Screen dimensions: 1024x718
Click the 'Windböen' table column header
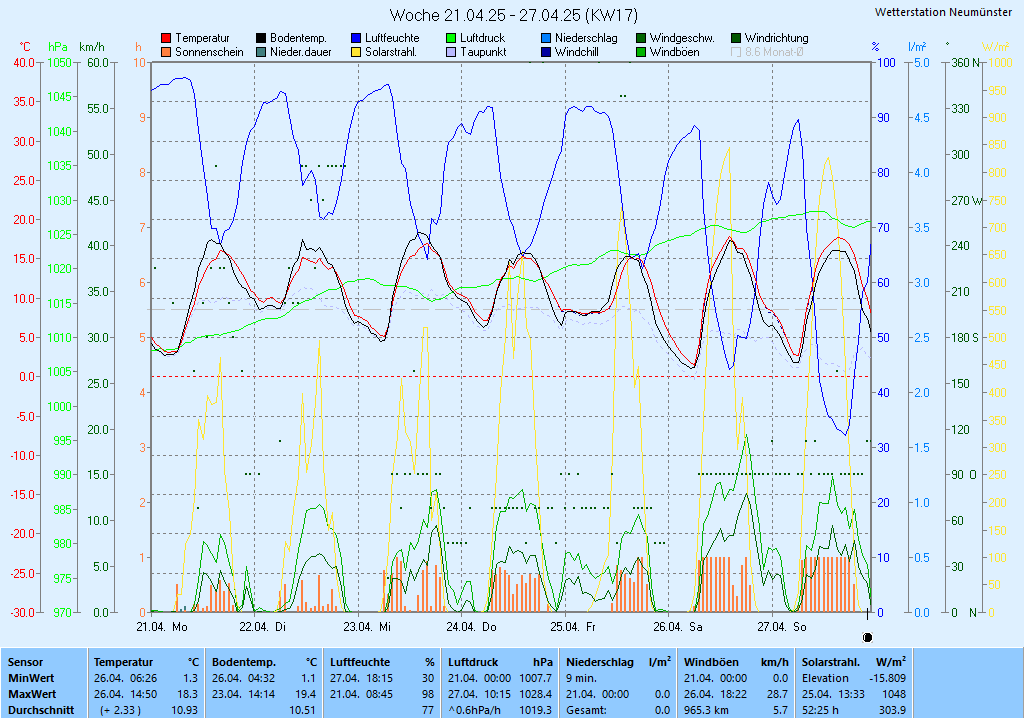711,662
